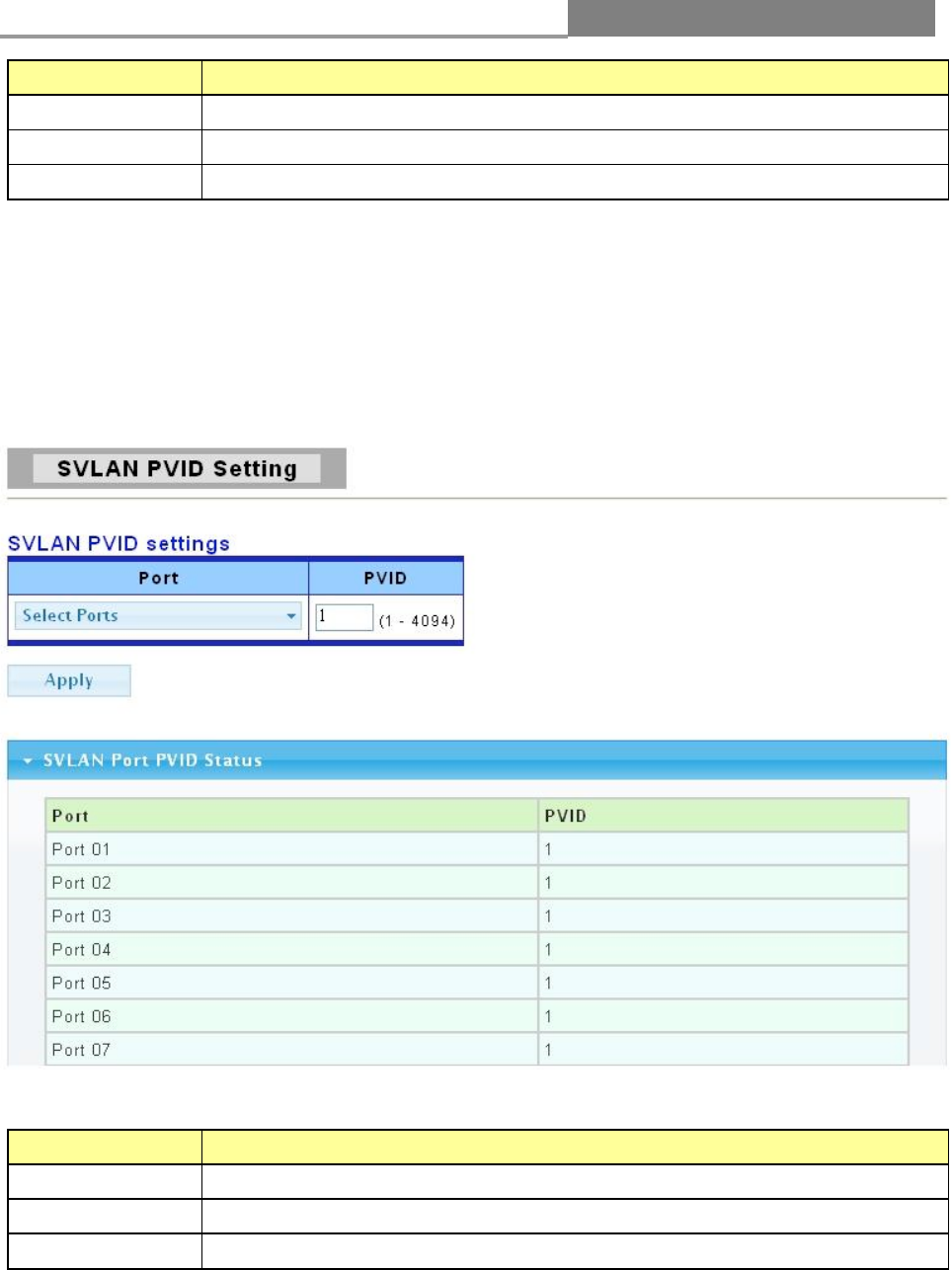Select the Port 07 row

(477, 1050)
